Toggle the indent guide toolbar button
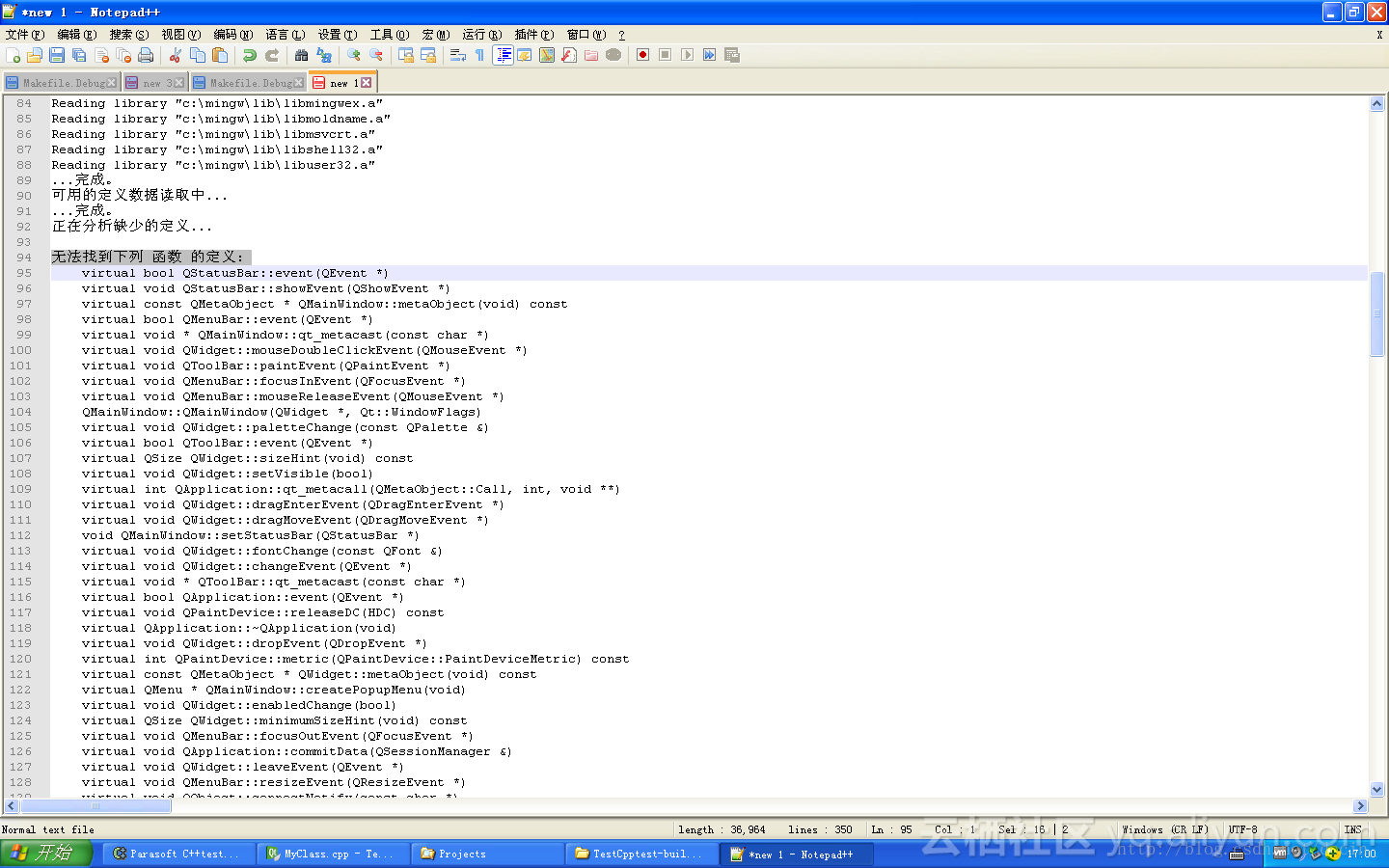Screen dimensions: 1389x868 pos(504,55)
